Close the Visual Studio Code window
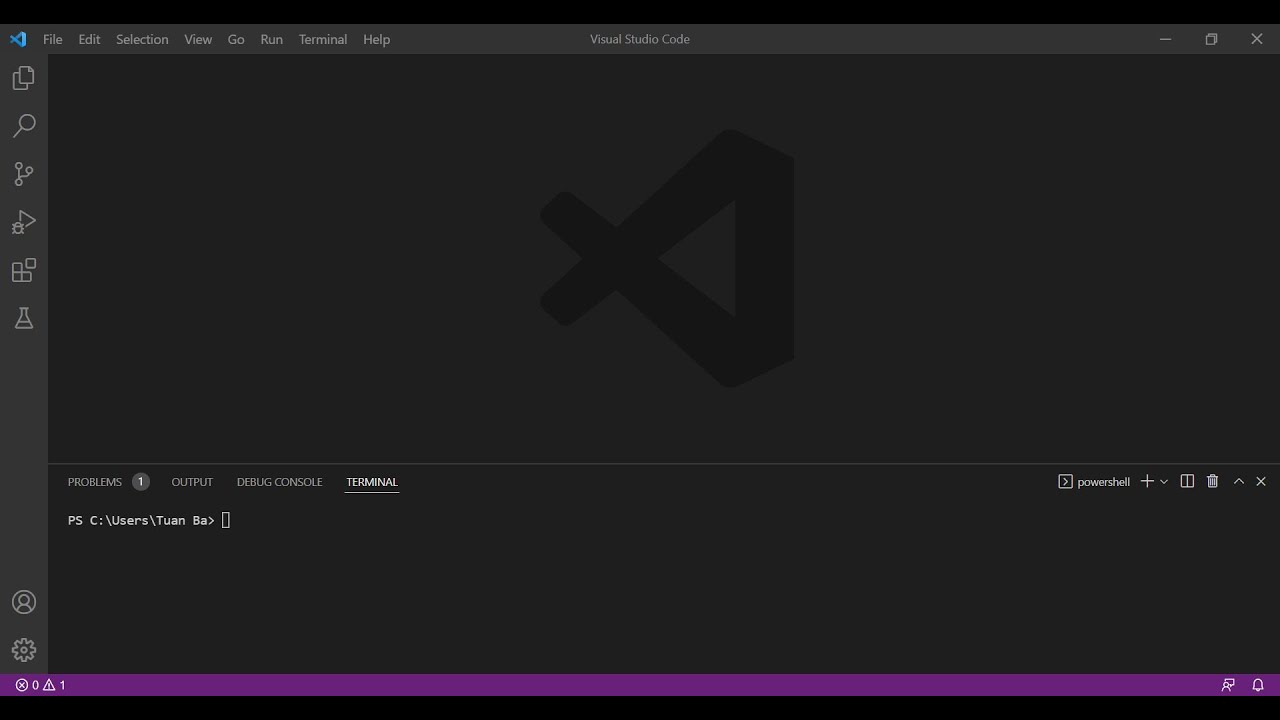1280x720 pixels. [1257, 39]
